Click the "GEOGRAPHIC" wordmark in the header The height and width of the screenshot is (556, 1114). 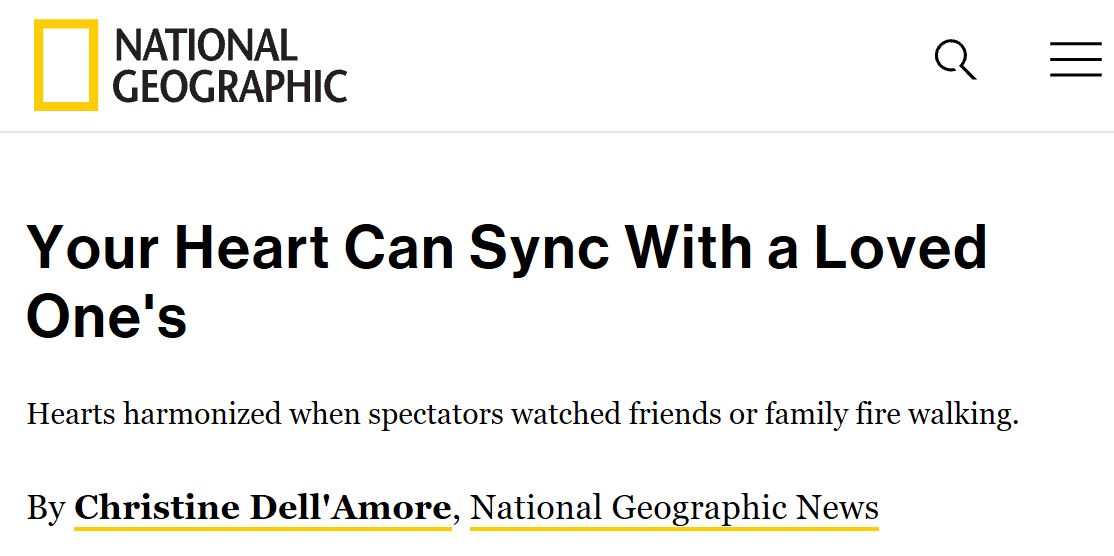[x=230, y=86]
